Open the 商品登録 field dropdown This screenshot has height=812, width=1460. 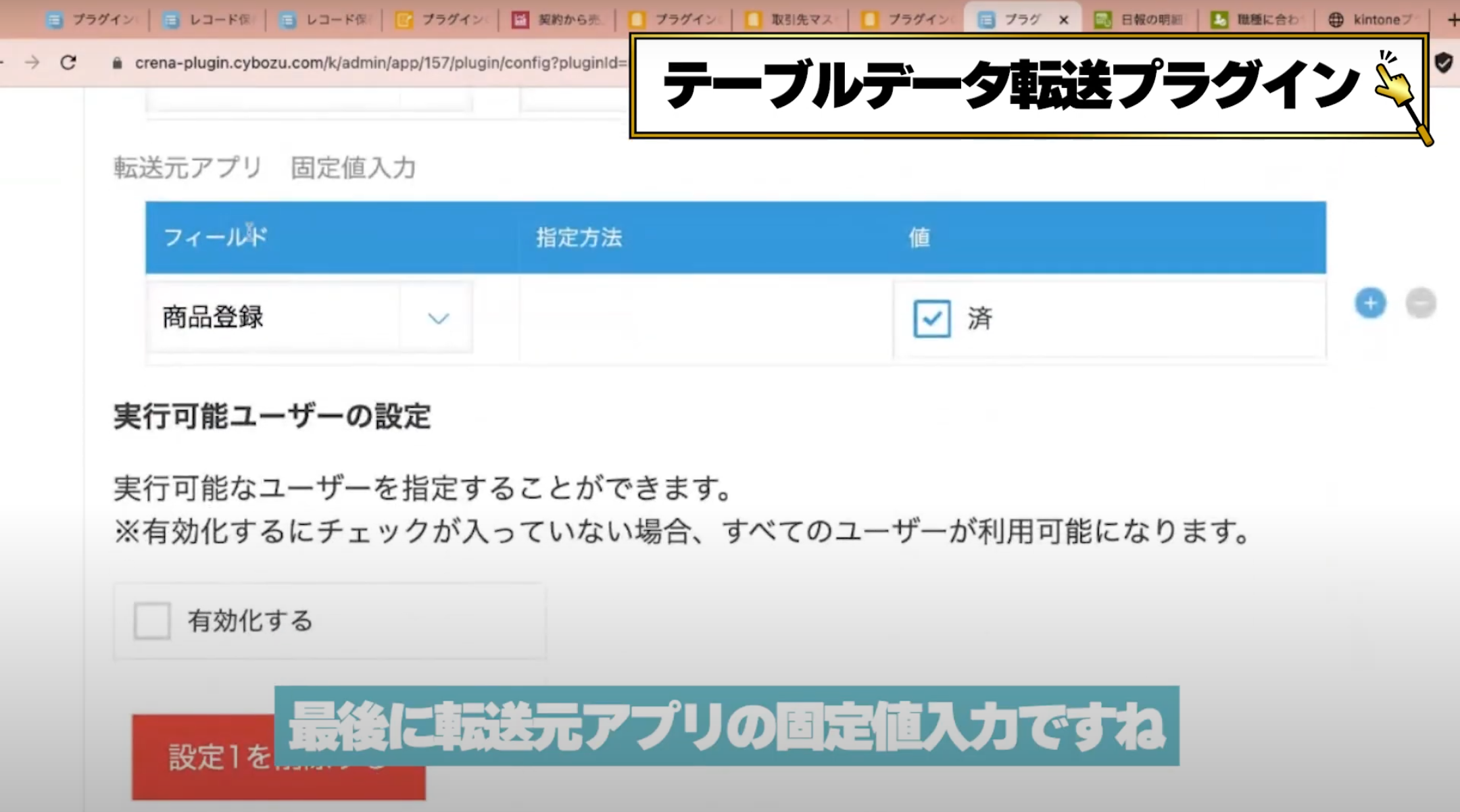[310, 317]
